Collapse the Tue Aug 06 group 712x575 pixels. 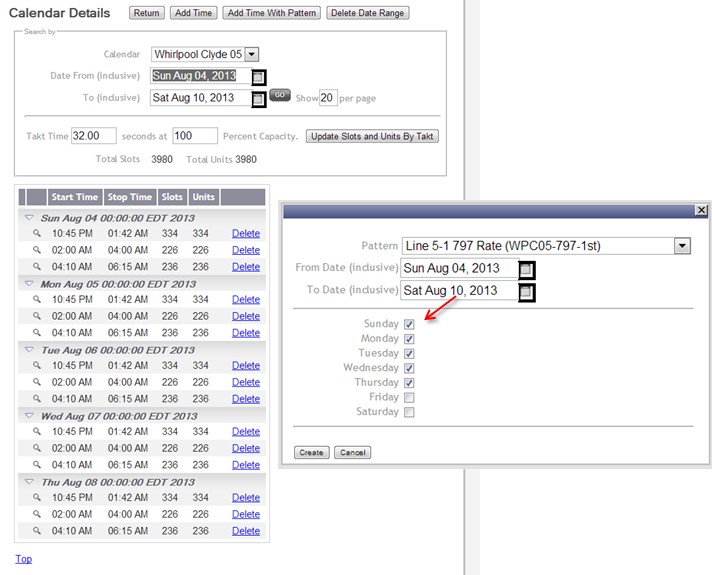click(29, 350)
